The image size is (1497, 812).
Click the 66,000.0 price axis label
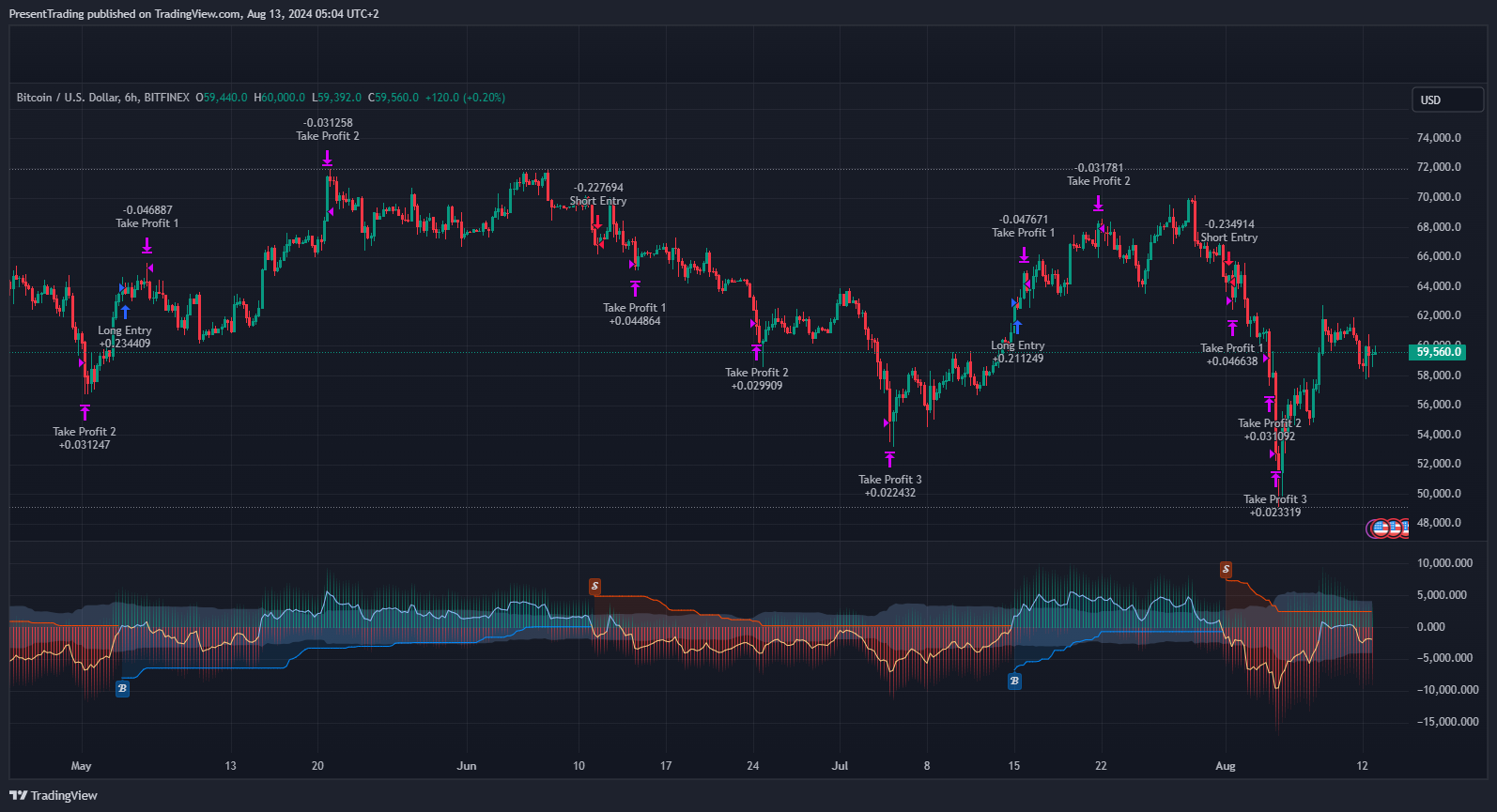pos(1439,256)
